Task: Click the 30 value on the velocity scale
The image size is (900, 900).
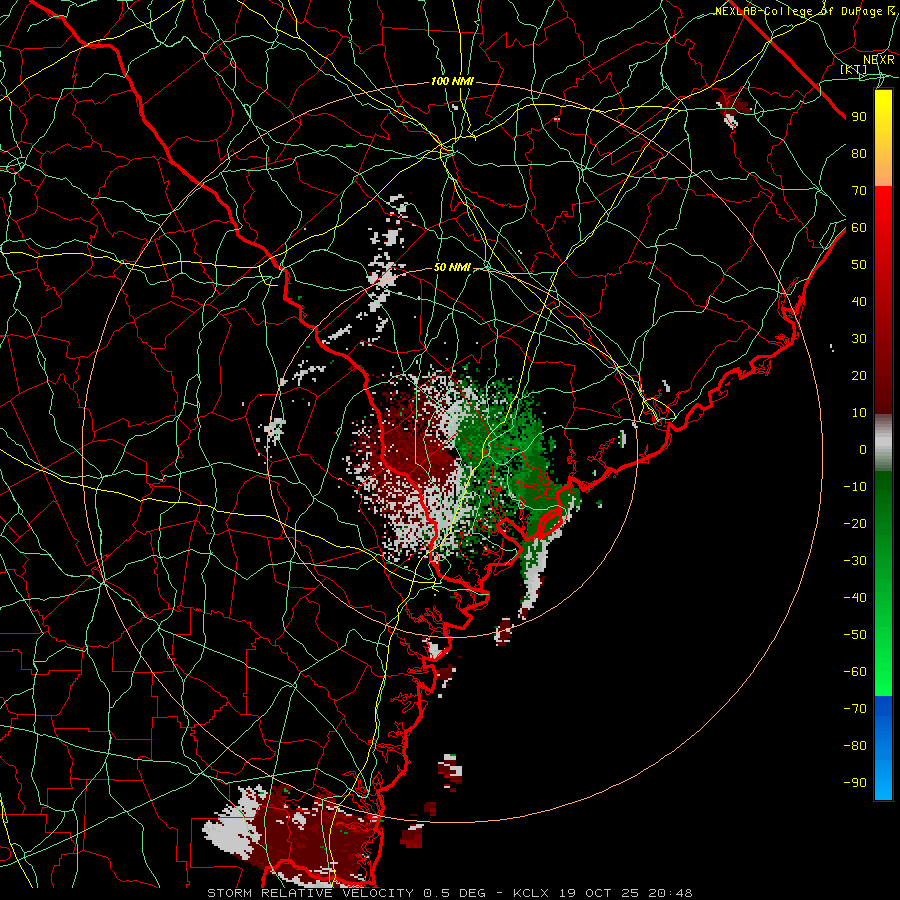Action: click(x=859, y=339)
